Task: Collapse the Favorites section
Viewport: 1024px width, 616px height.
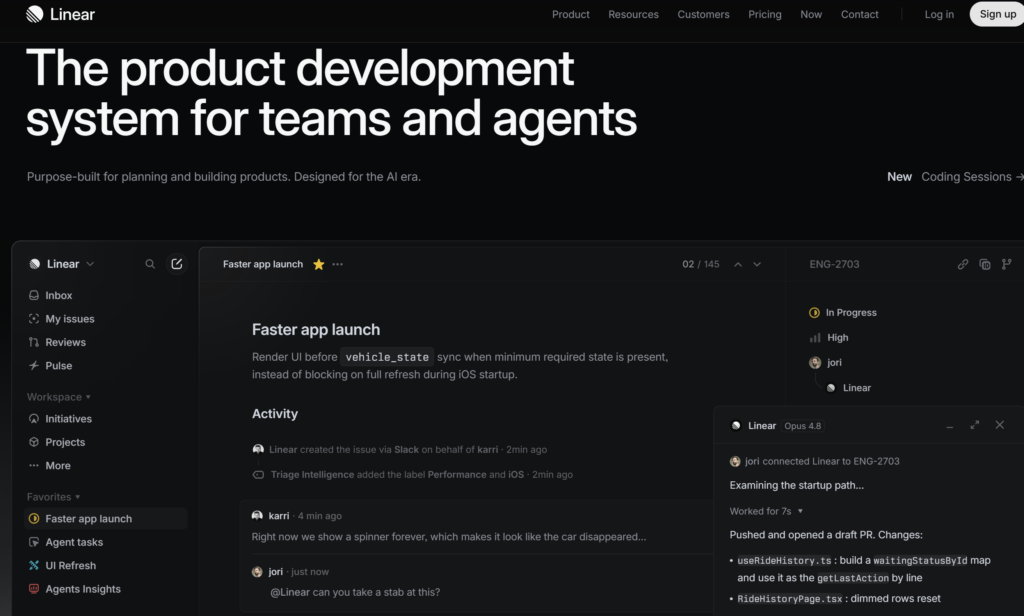Action: (x=54, y=496)
